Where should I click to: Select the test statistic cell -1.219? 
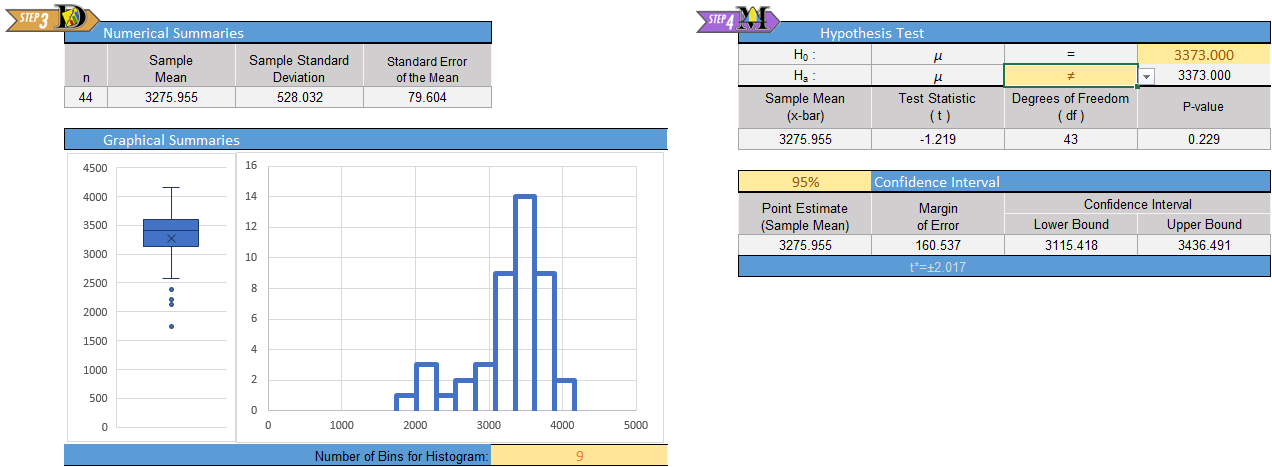(x=938, y=139)
